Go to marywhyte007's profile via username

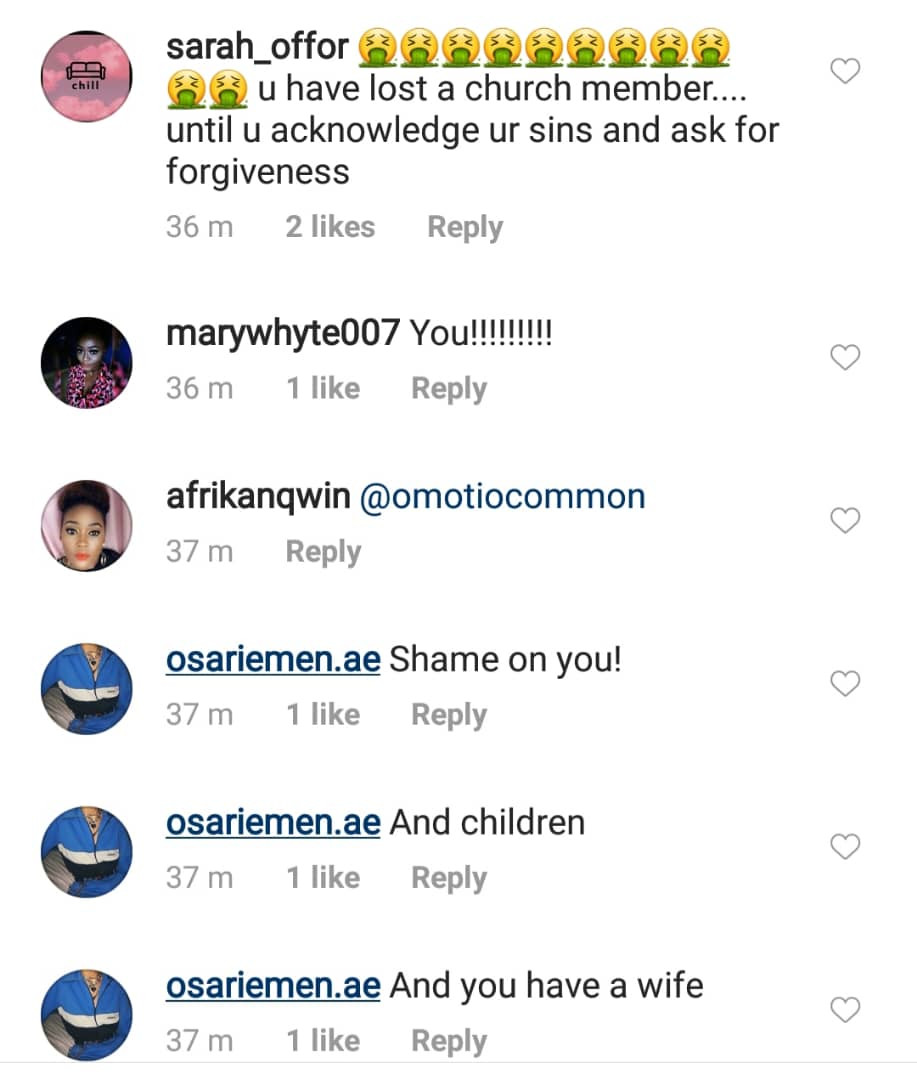(283, 333)
